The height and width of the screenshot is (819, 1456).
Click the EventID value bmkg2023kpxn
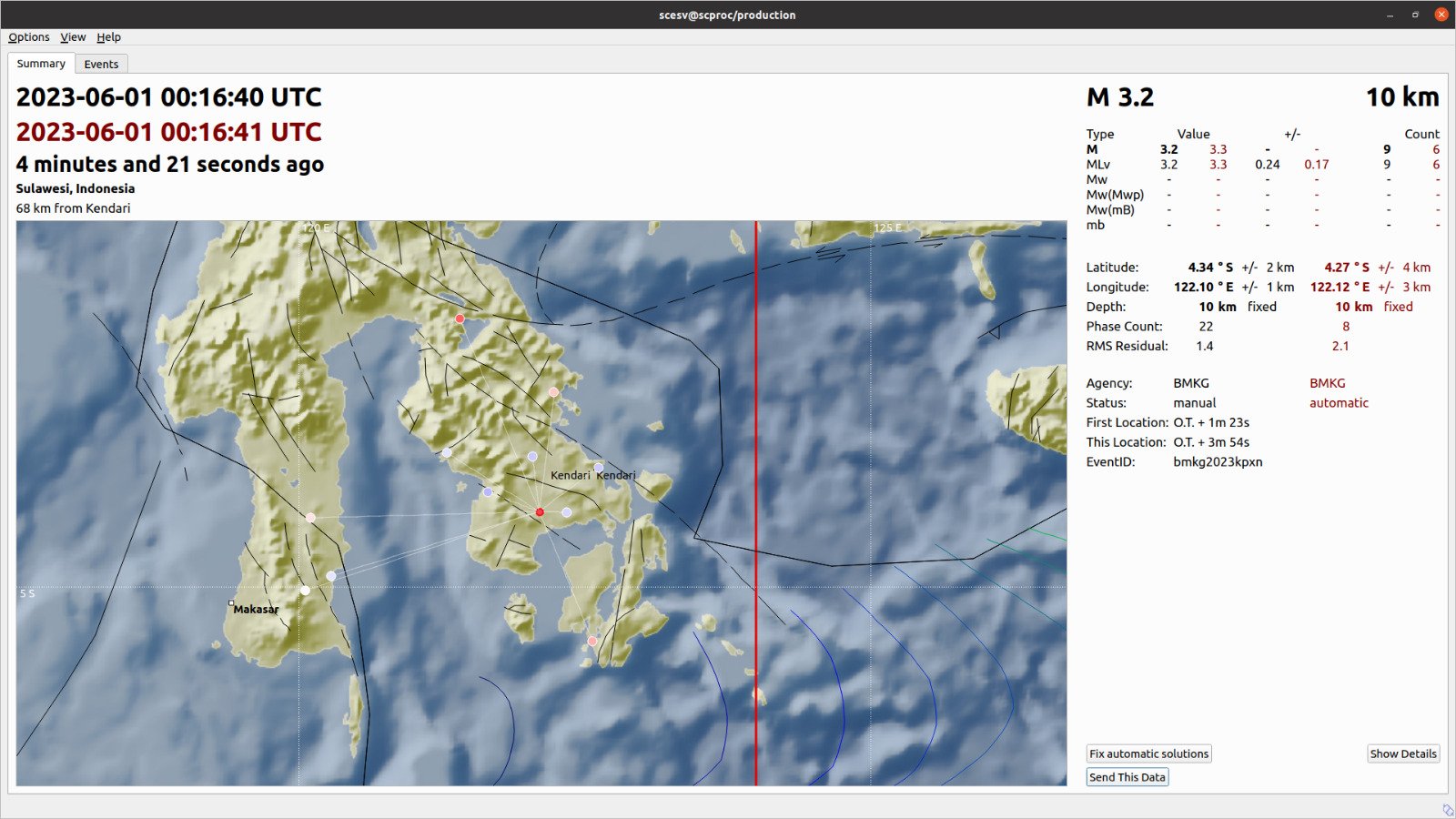pyautogui.click(x=1218, y=461)
